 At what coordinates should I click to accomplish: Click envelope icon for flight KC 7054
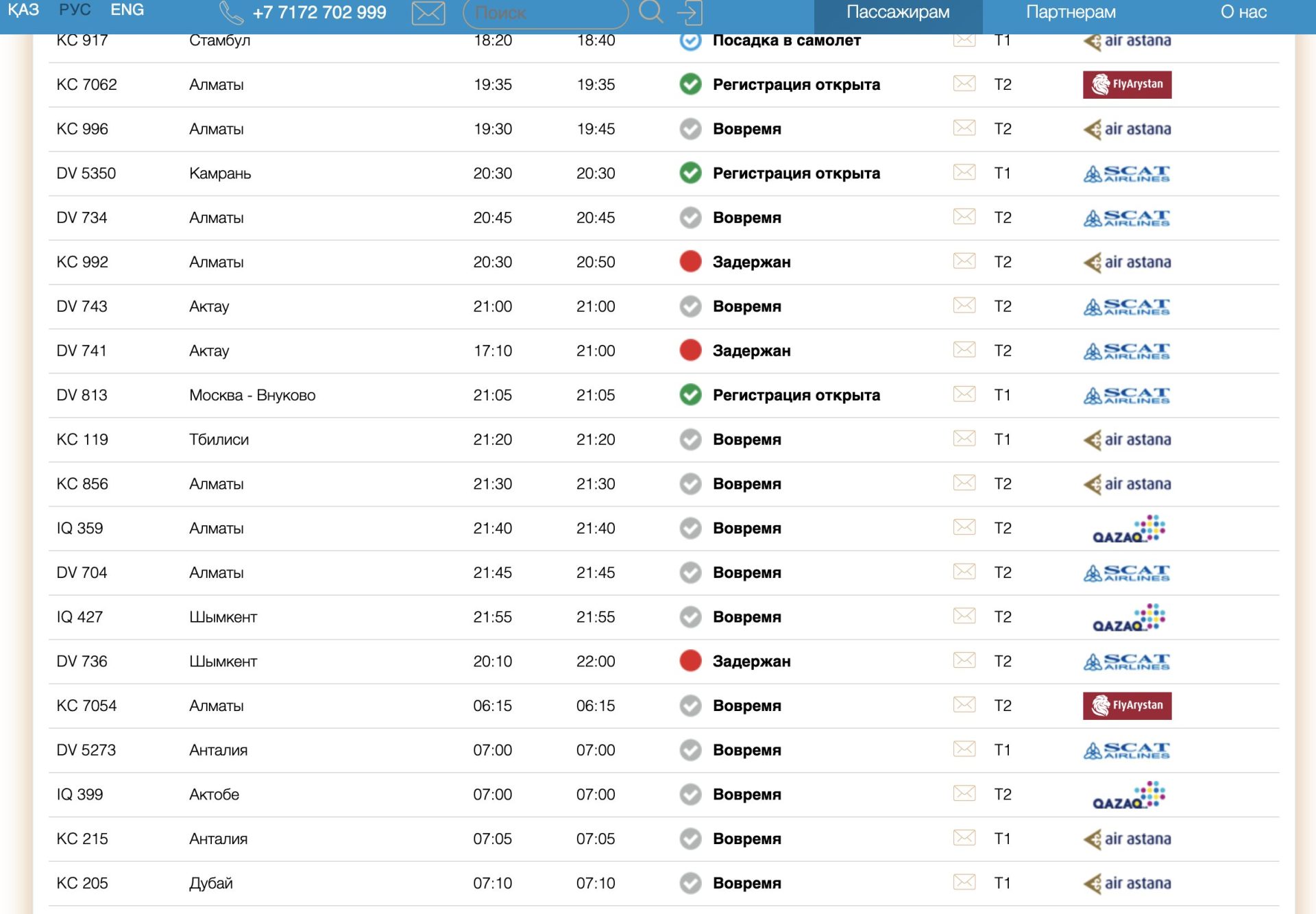[x=964, y=704]
